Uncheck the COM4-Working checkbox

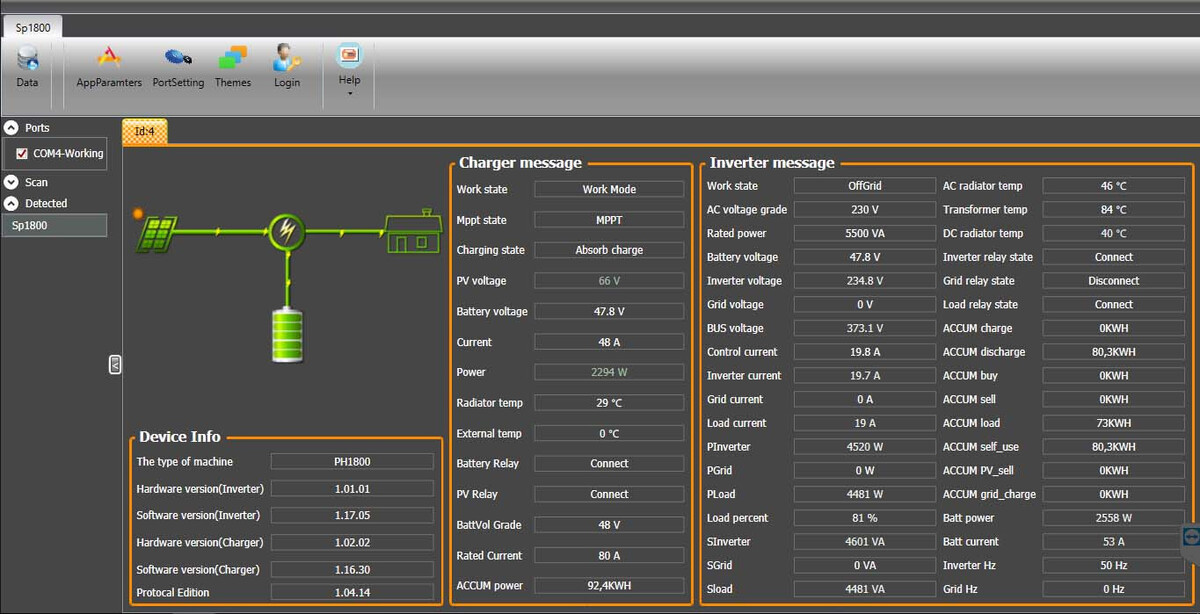point(22,154)
